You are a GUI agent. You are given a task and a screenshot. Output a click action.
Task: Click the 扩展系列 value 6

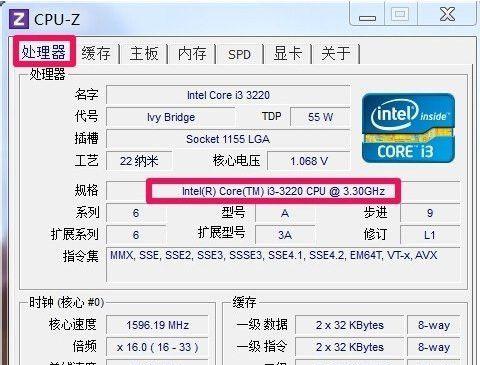click(136, 235)
